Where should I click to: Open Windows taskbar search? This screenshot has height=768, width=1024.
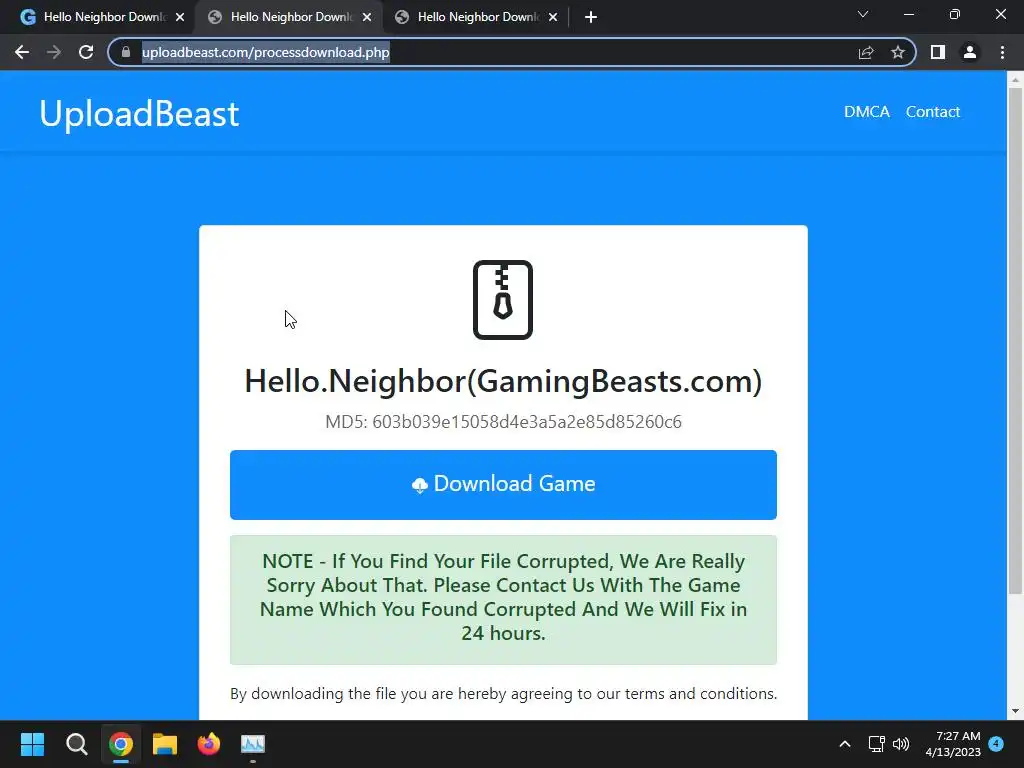pyautogui.click(x=76, y=744)
